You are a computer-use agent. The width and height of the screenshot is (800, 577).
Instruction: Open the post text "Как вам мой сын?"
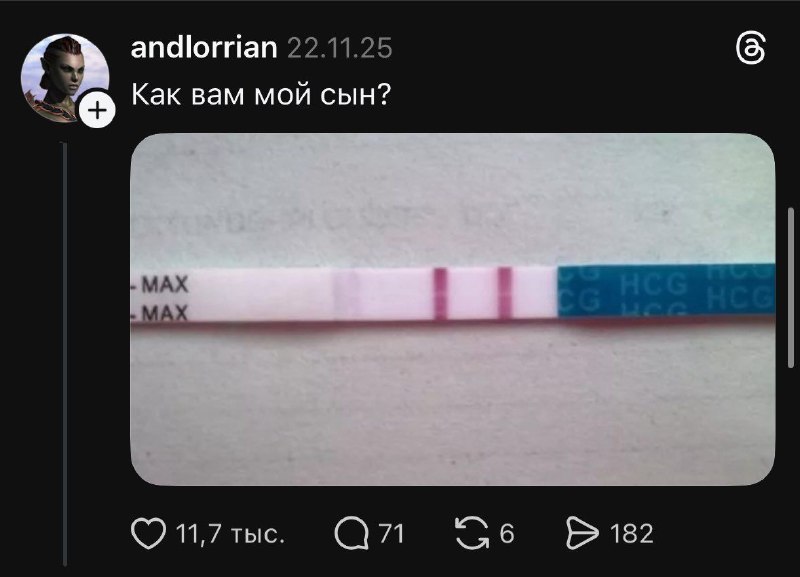click(261, 94)
